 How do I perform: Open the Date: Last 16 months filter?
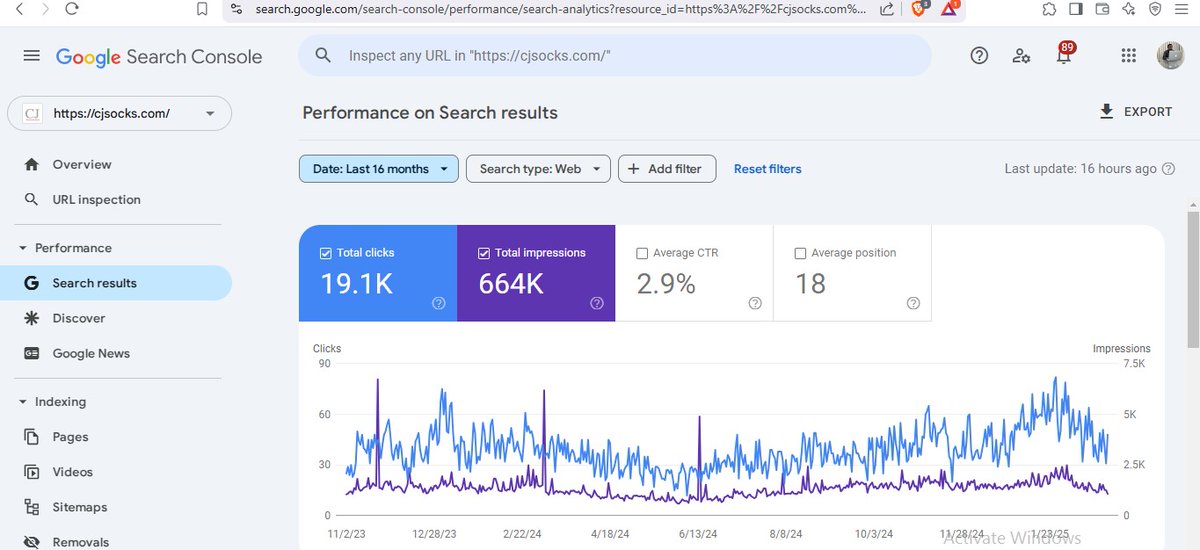point(379,169)
